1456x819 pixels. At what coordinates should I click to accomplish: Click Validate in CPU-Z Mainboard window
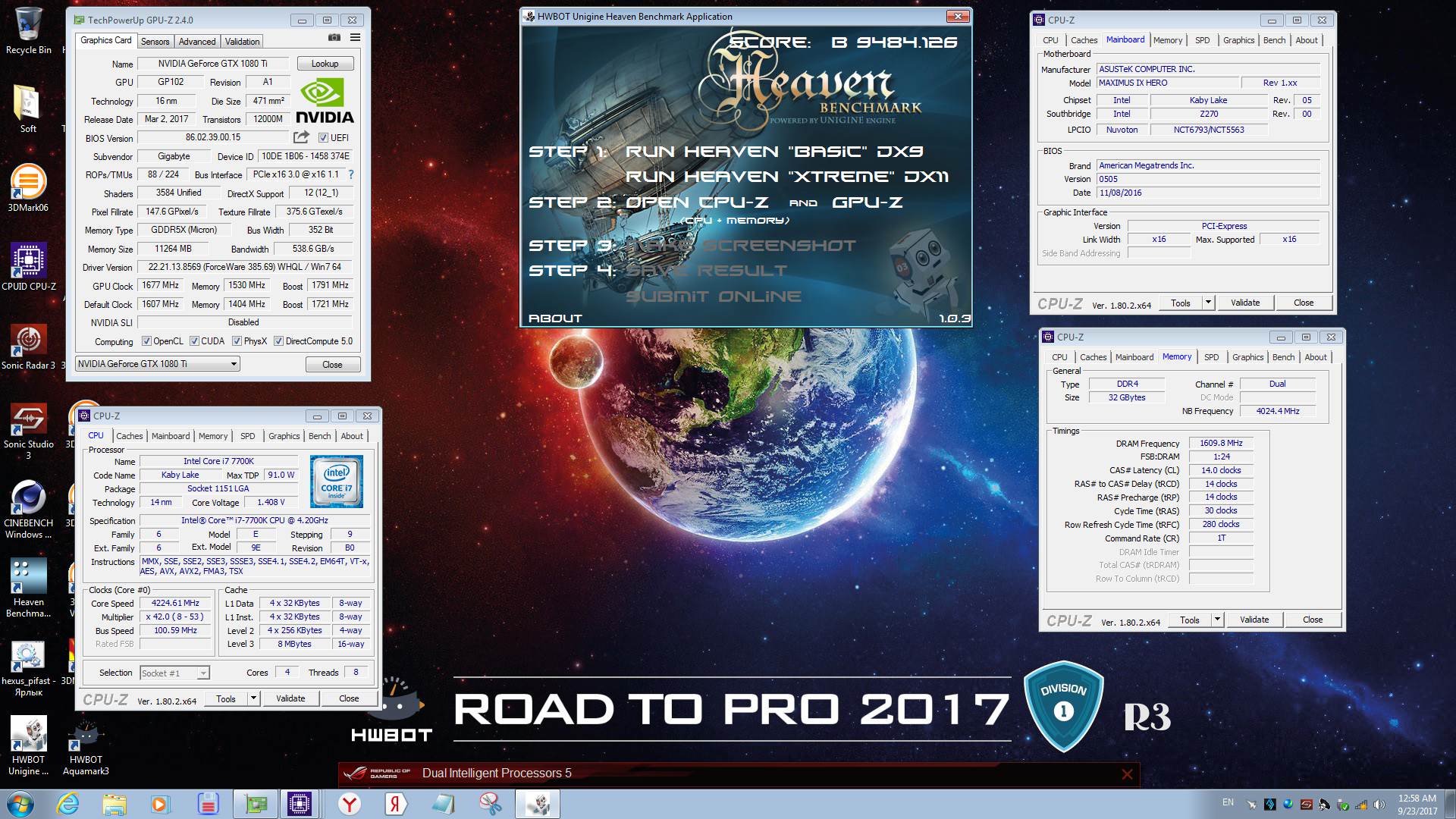1245,303
